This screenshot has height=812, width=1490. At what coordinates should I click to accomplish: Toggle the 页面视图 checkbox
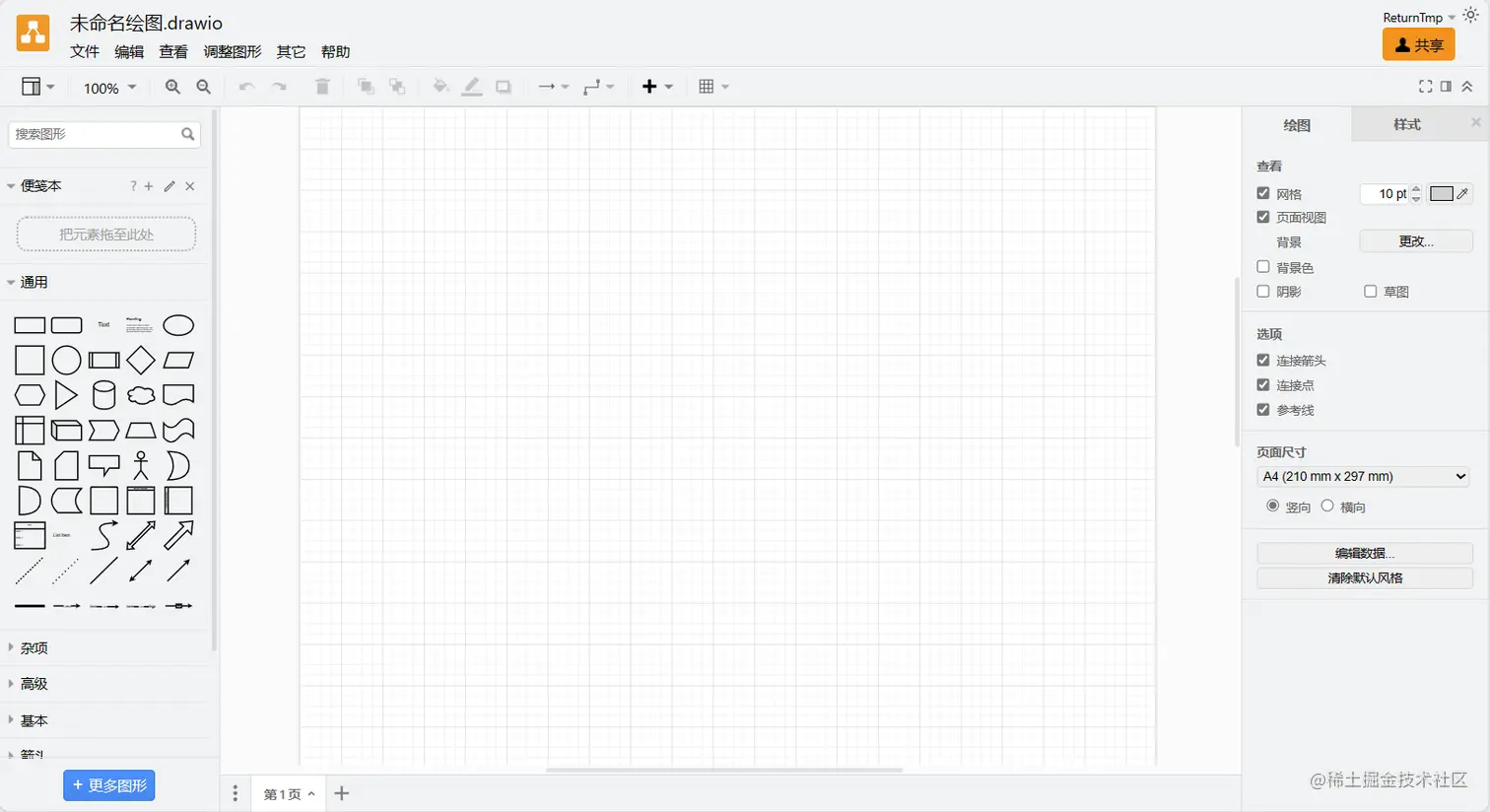pos(1263,217)
